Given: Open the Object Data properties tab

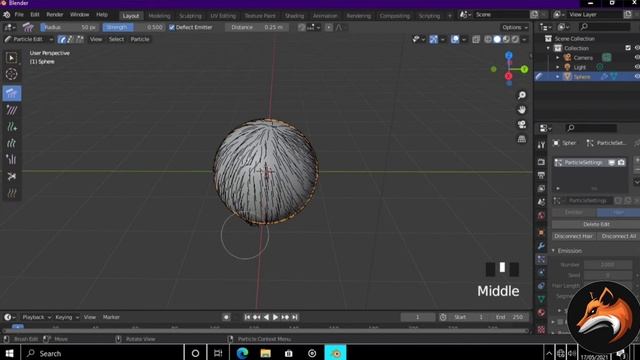Looking at the screenshot, I should 541,299.
